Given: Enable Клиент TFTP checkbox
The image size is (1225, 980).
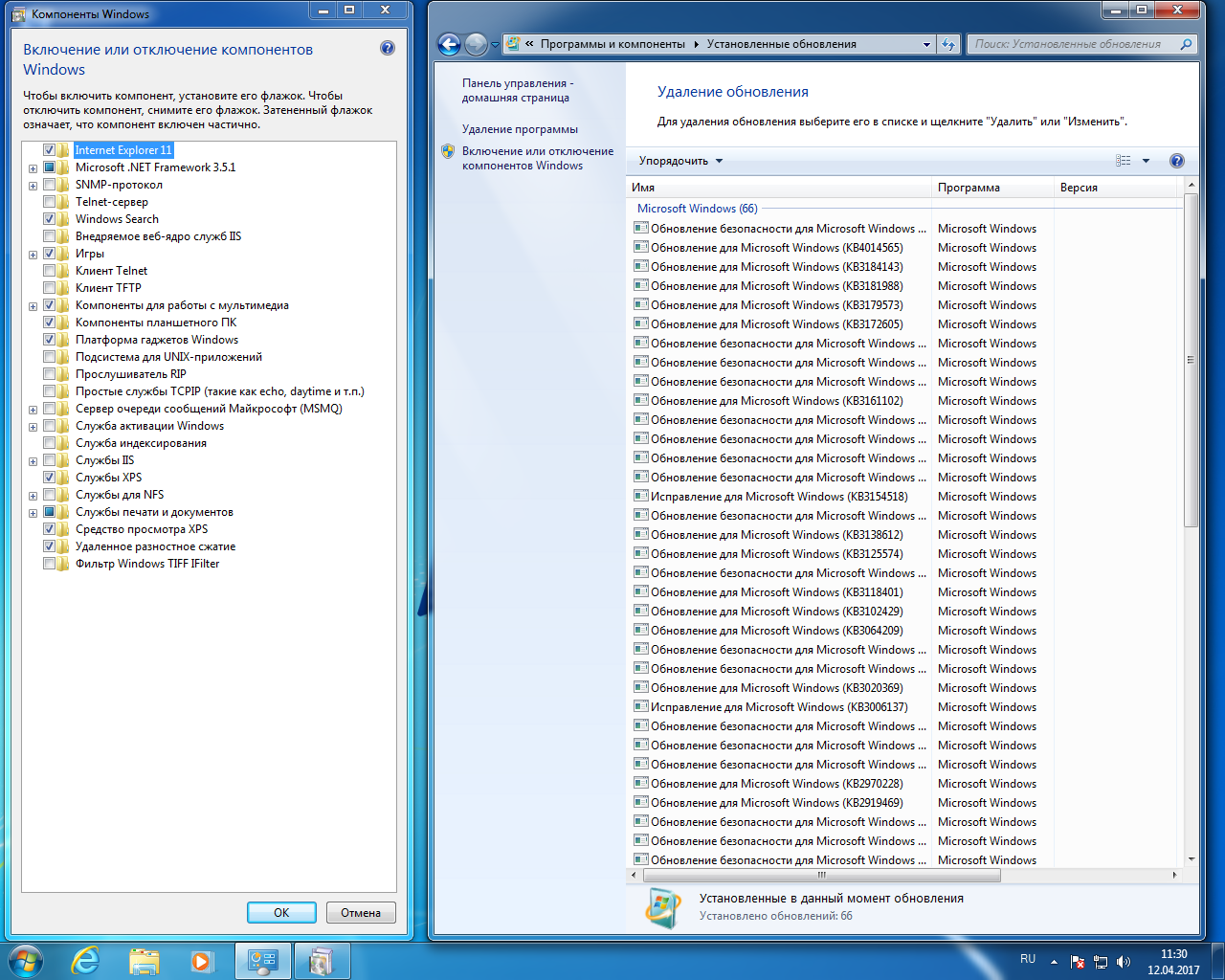Looking at the screenshot, I should pyautogui.click(x=49, y=288).
